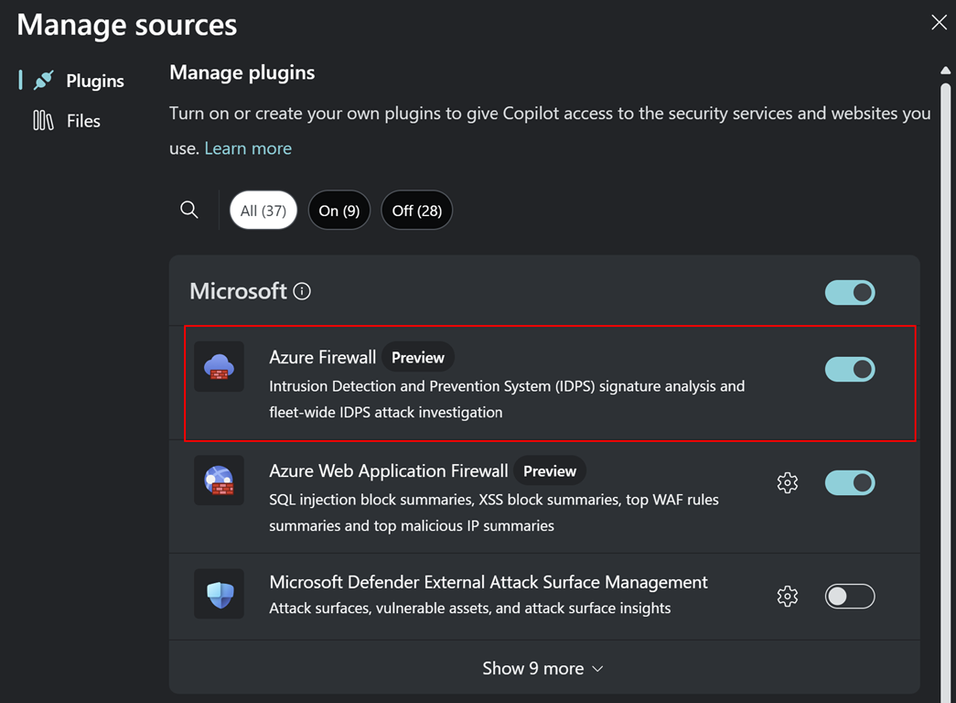This screenshot has width=956, height=703.
Task: Close the Manage sources dialog
Action: (938, 22)
